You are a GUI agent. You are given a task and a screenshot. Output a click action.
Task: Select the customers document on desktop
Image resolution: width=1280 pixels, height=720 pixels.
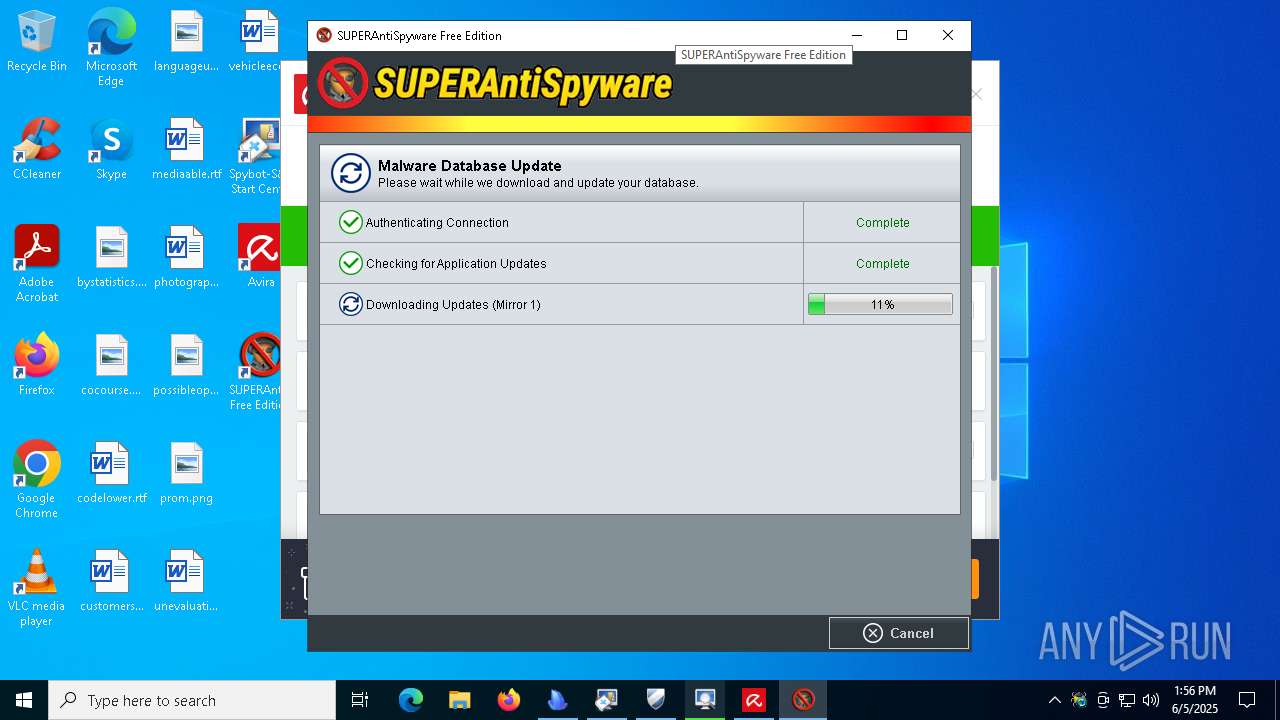pos(111,581)
